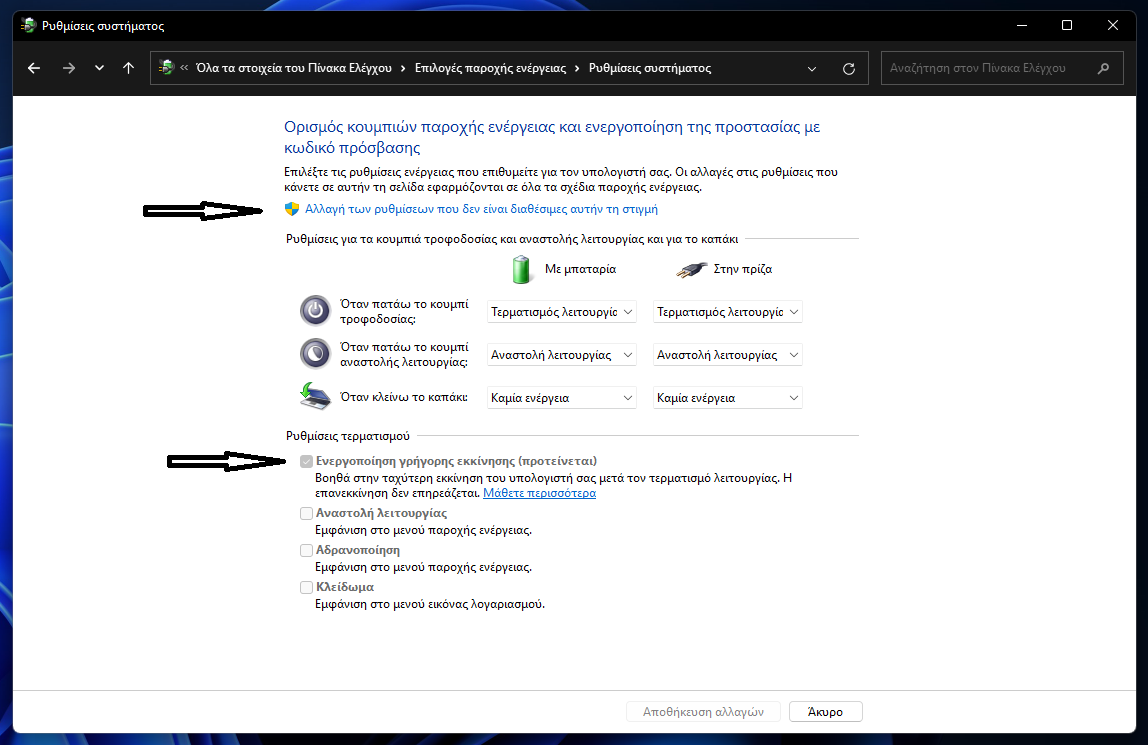The width and height of the screenshot is (1148, 745).
Task: Open the recent locations chevron
Action: 98,68
